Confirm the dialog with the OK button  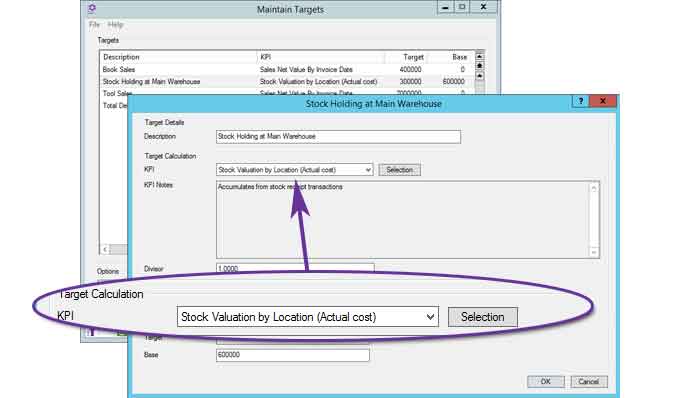coord(546,381)
